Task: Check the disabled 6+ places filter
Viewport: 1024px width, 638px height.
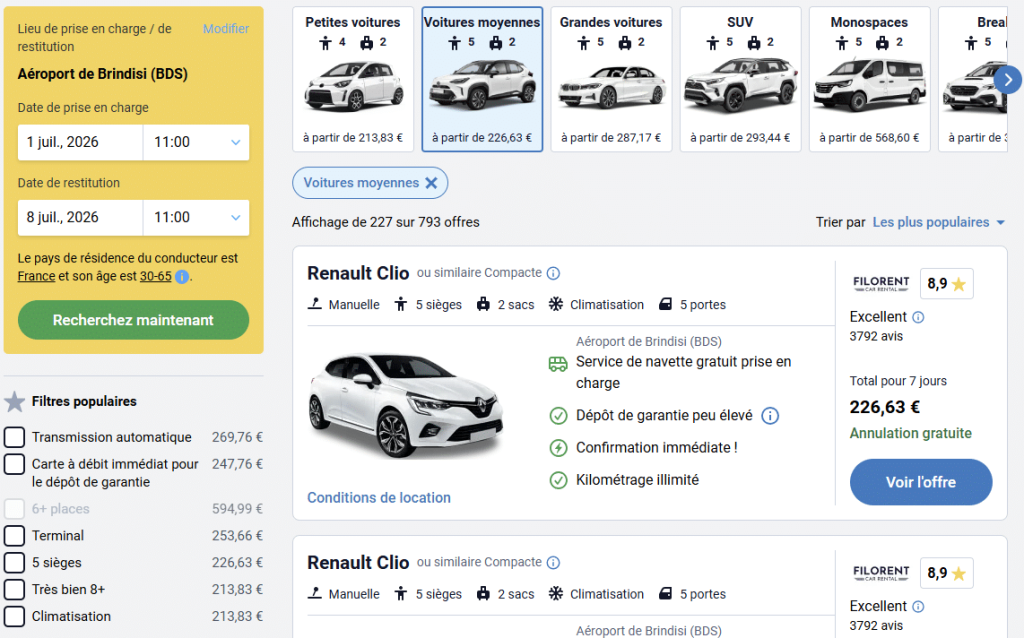Action: click(14, 509)
